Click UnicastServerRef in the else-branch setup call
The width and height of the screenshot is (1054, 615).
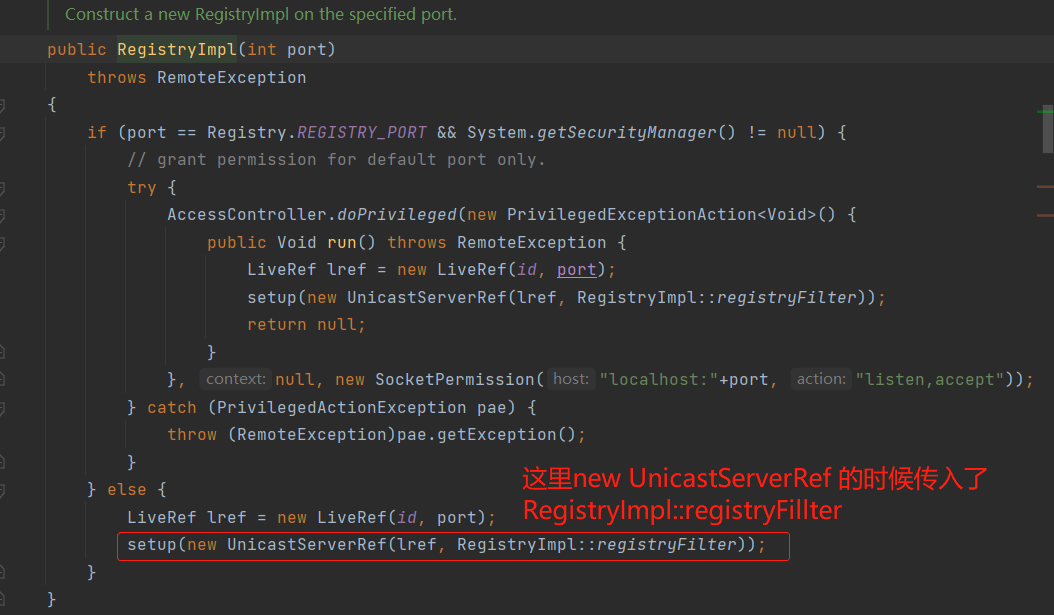click(x=307, y=544)
